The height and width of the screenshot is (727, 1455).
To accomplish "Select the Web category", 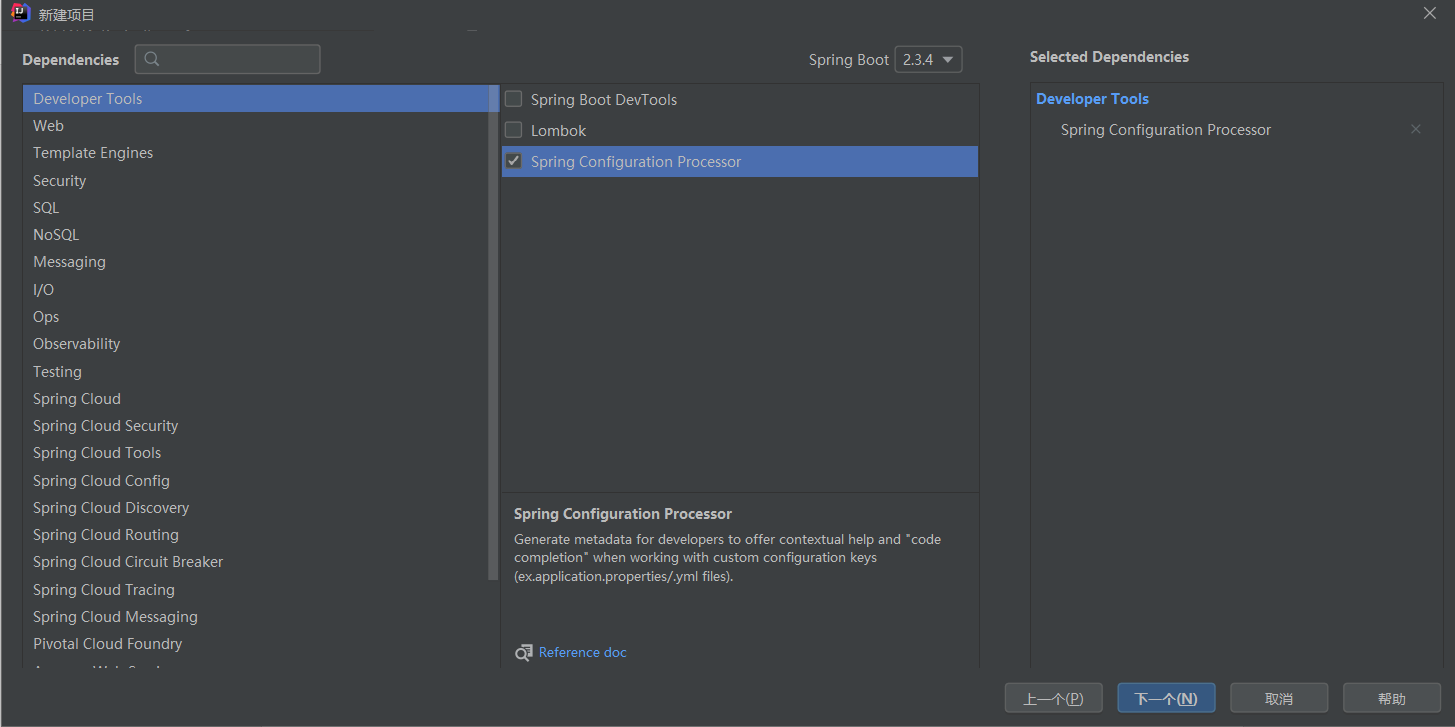I will [256, 125].
